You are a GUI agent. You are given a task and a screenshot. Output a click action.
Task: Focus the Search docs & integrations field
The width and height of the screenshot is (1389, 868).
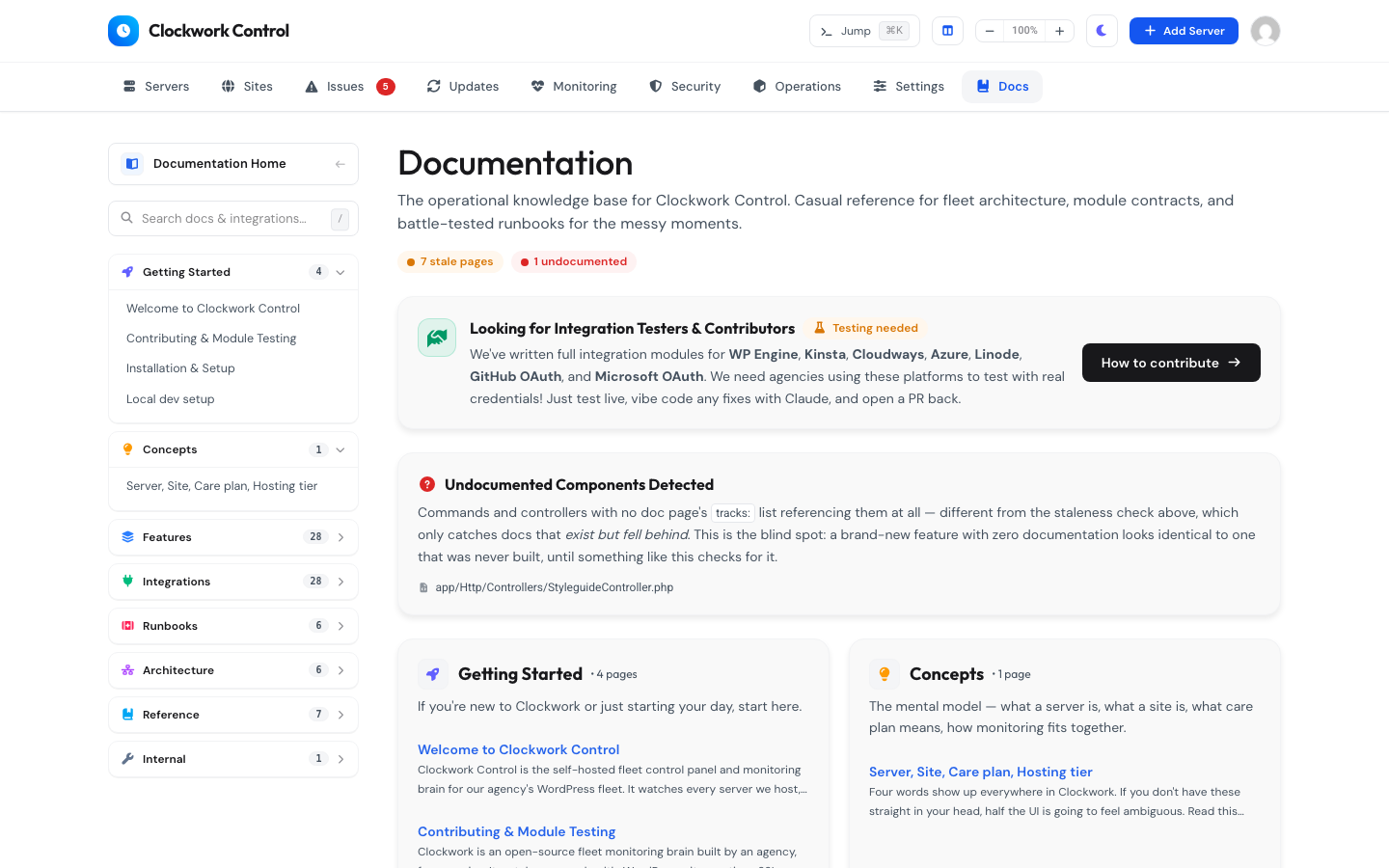(x=233, y=218)
